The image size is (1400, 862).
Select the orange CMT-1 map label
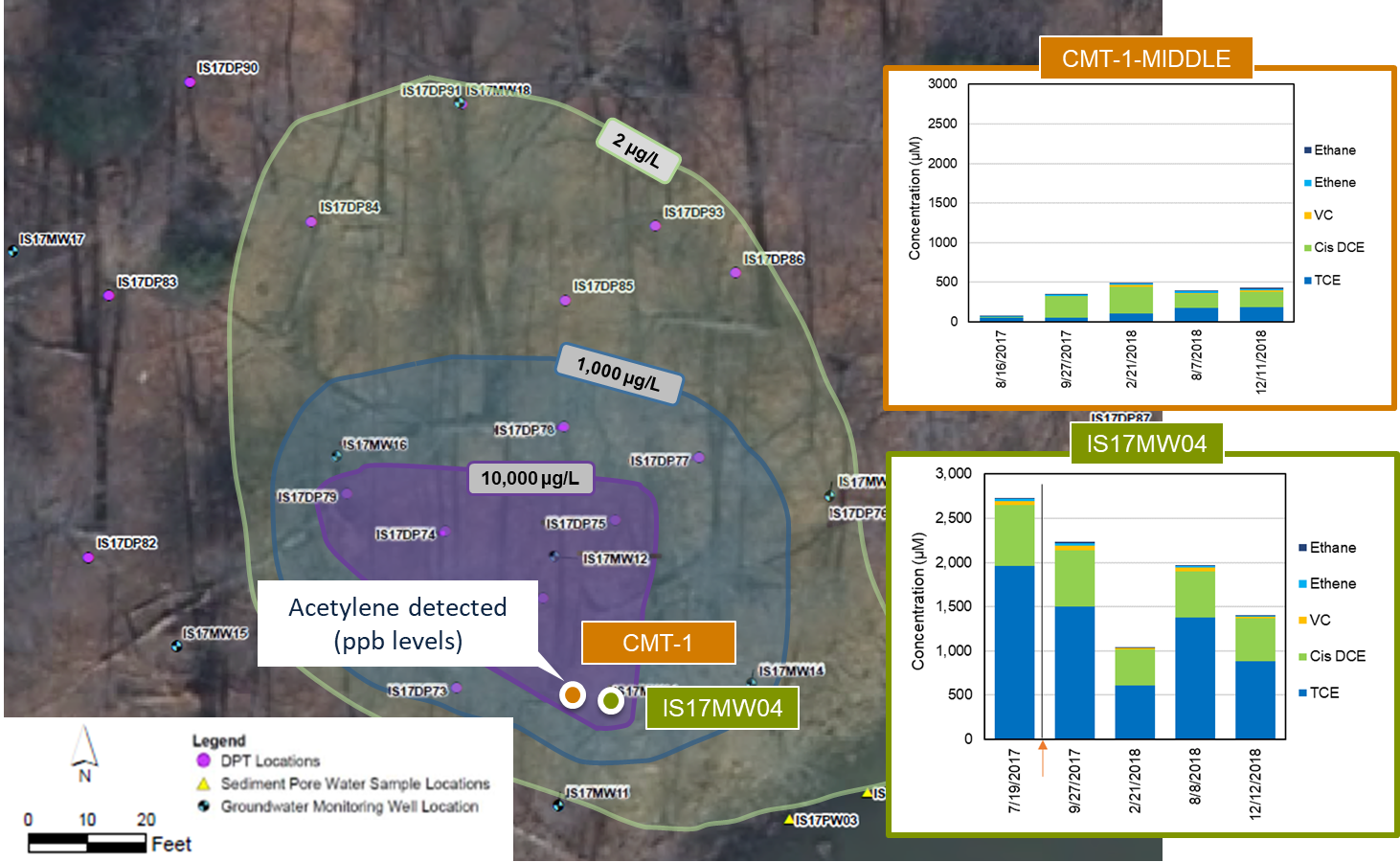(658, 643)
